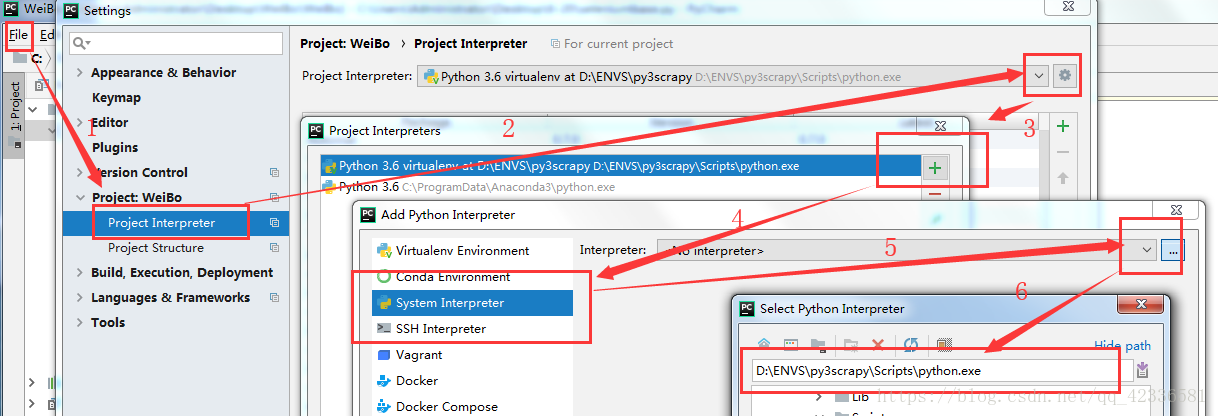Click the desktop directory toolbar icon
The image size is (1218, 416).
(791, 345)
